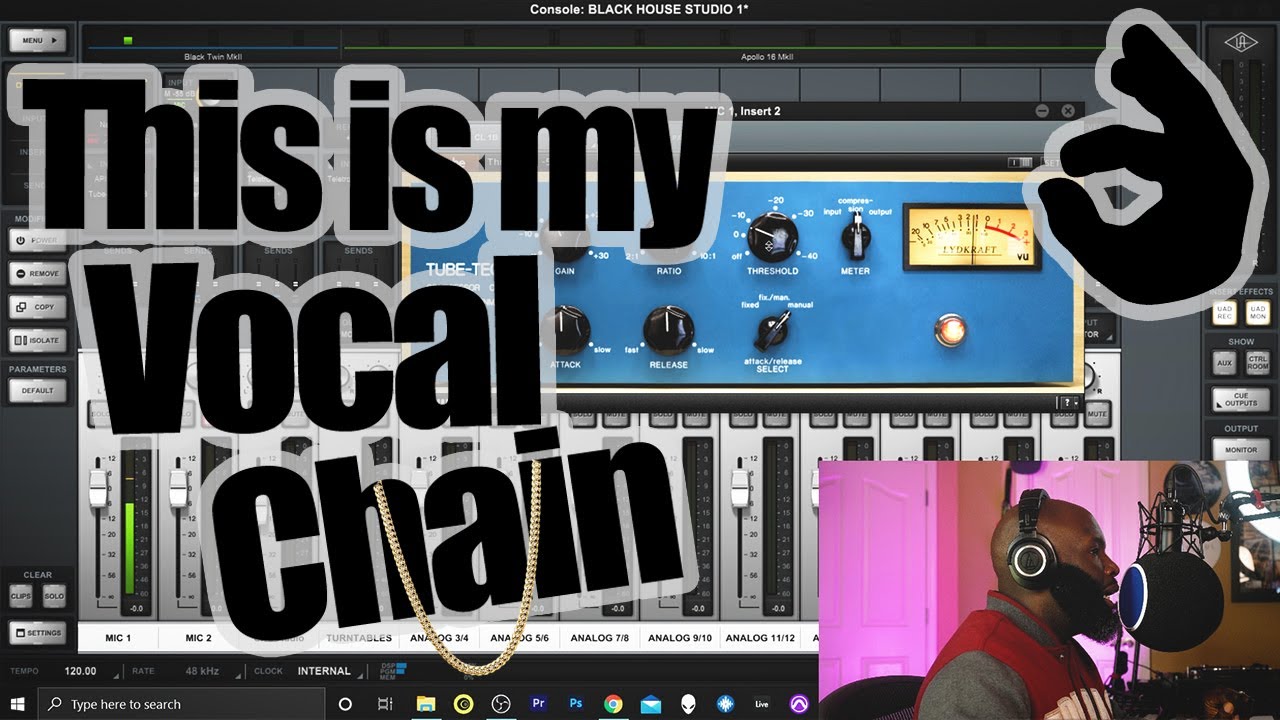Reset parameters with the DEFAULT button

[x=37, y=391]
